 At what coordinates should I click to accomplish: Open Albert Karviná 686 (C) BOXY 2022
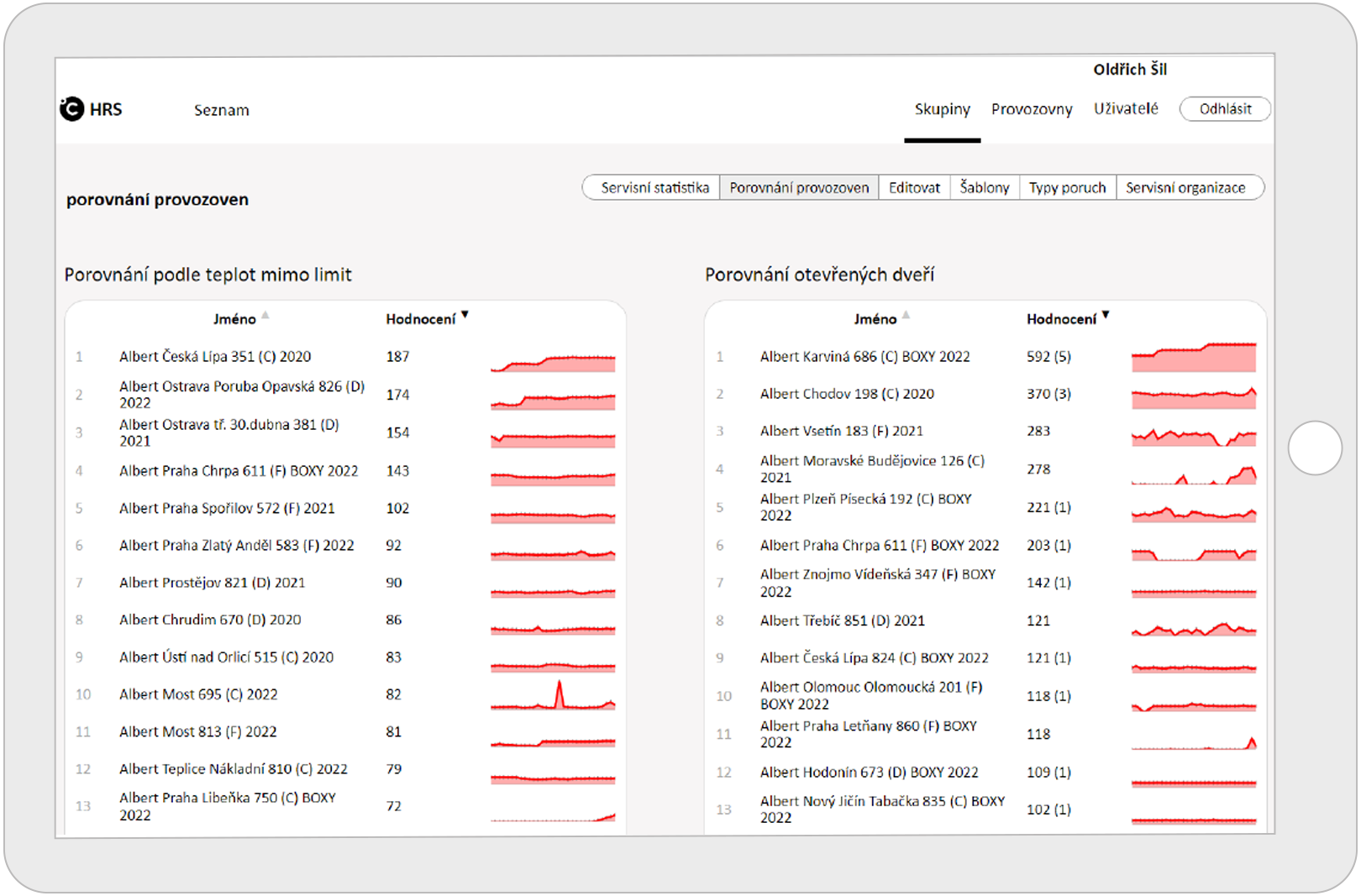tap(865, 357)
